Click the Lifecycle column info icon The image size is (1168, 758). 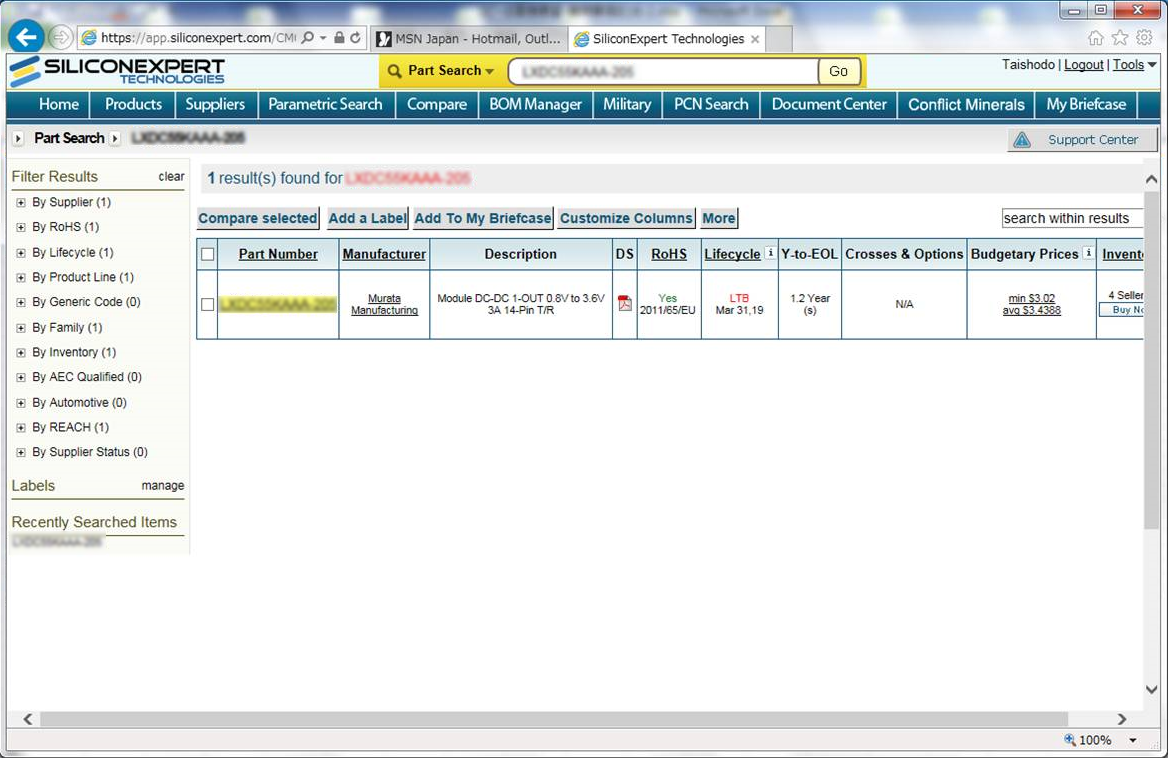pos(769,253)
